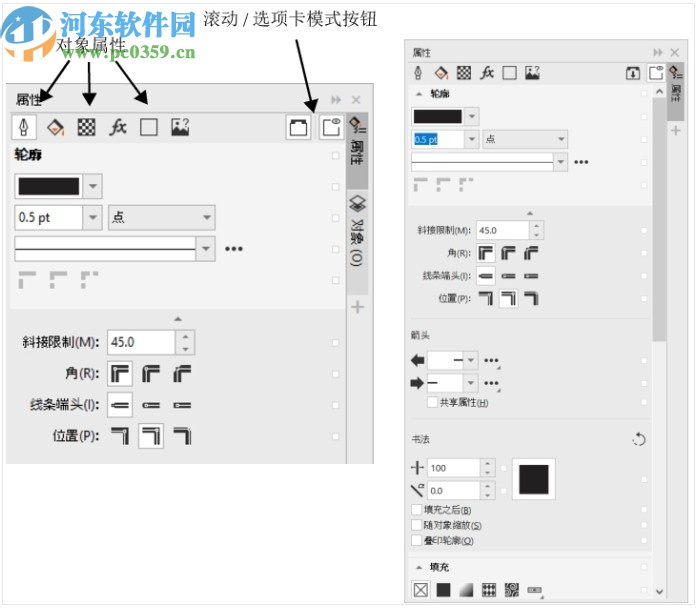Image resolution: width=698 pixels, height=610 pixels.
Task: Open the Bitmap image tab in left panel
Action: click(180, 127)
